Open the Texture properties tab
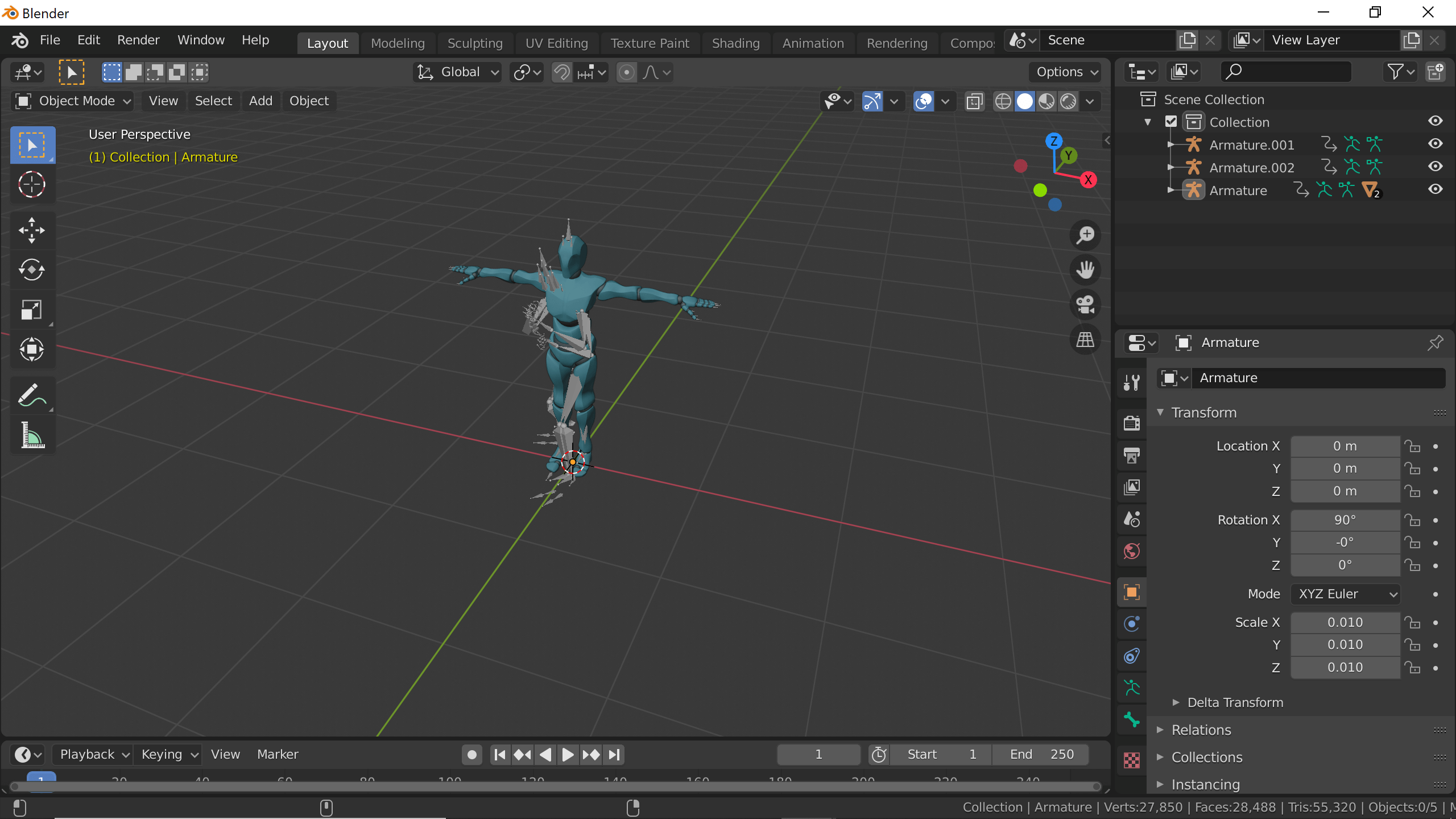Screen dimensions: 1456x819 click(x=1132, y=760)
